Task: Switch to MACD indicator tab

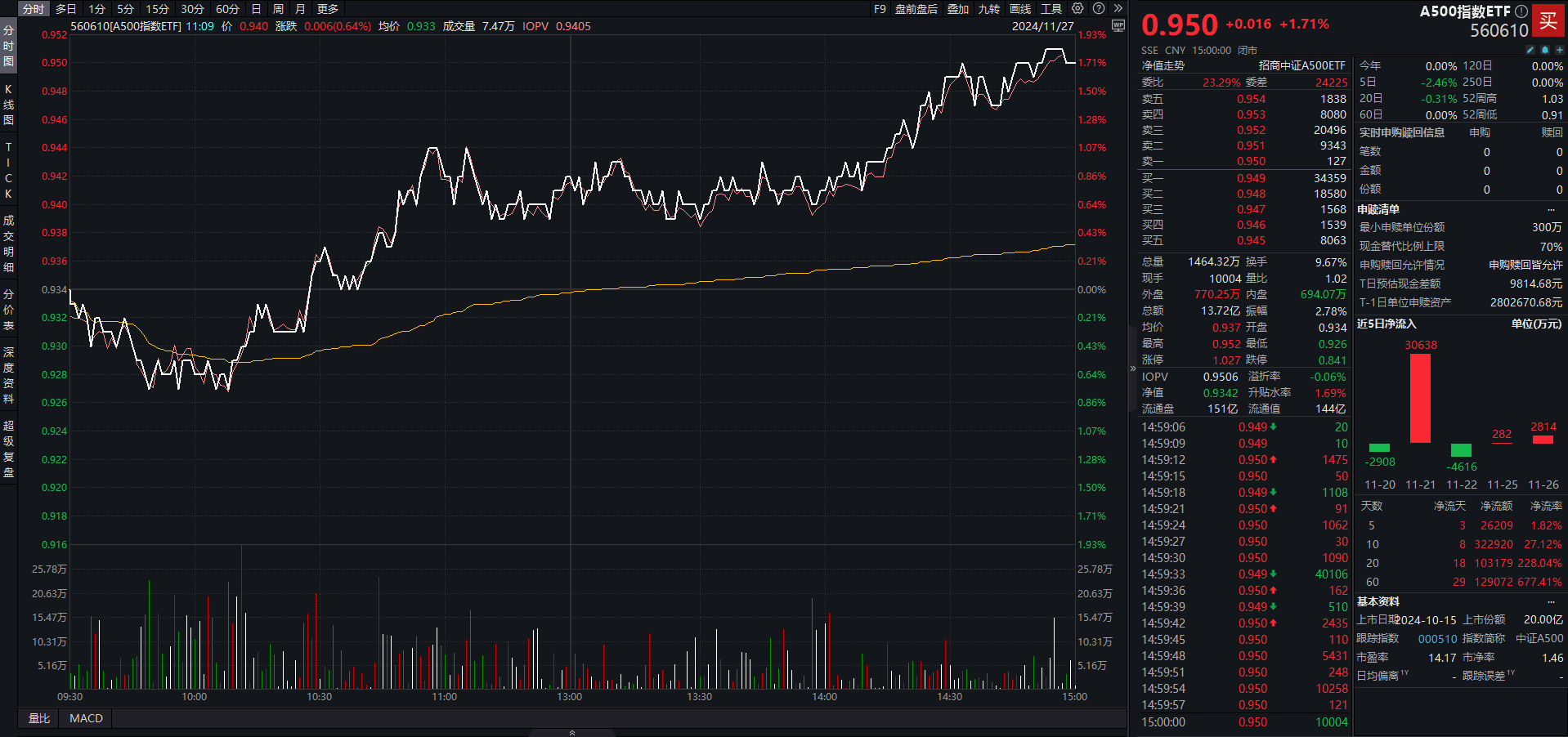Action: (86, 718)
